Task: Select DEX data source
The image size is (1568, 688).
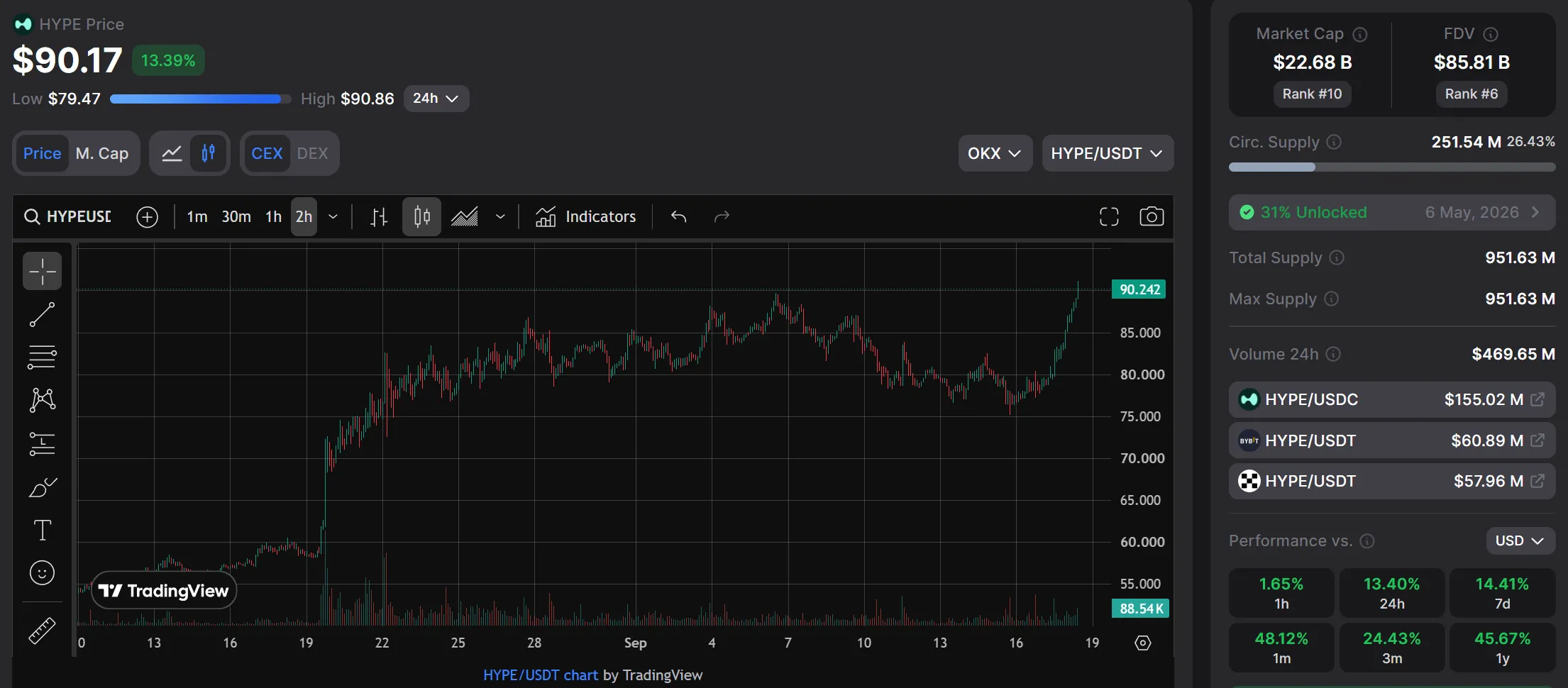Action: [312, 153]
